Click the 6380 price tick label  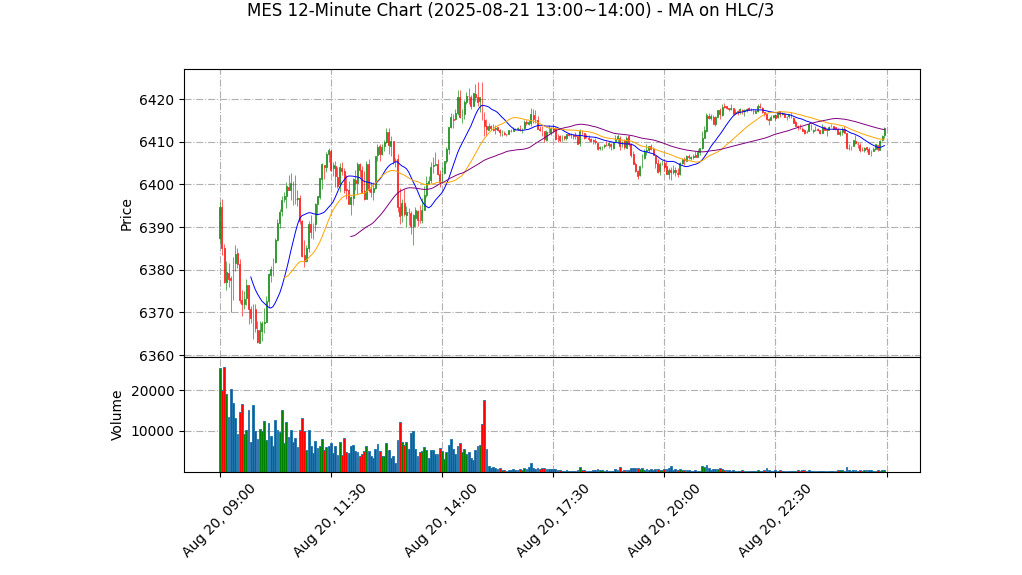(156, 271)
